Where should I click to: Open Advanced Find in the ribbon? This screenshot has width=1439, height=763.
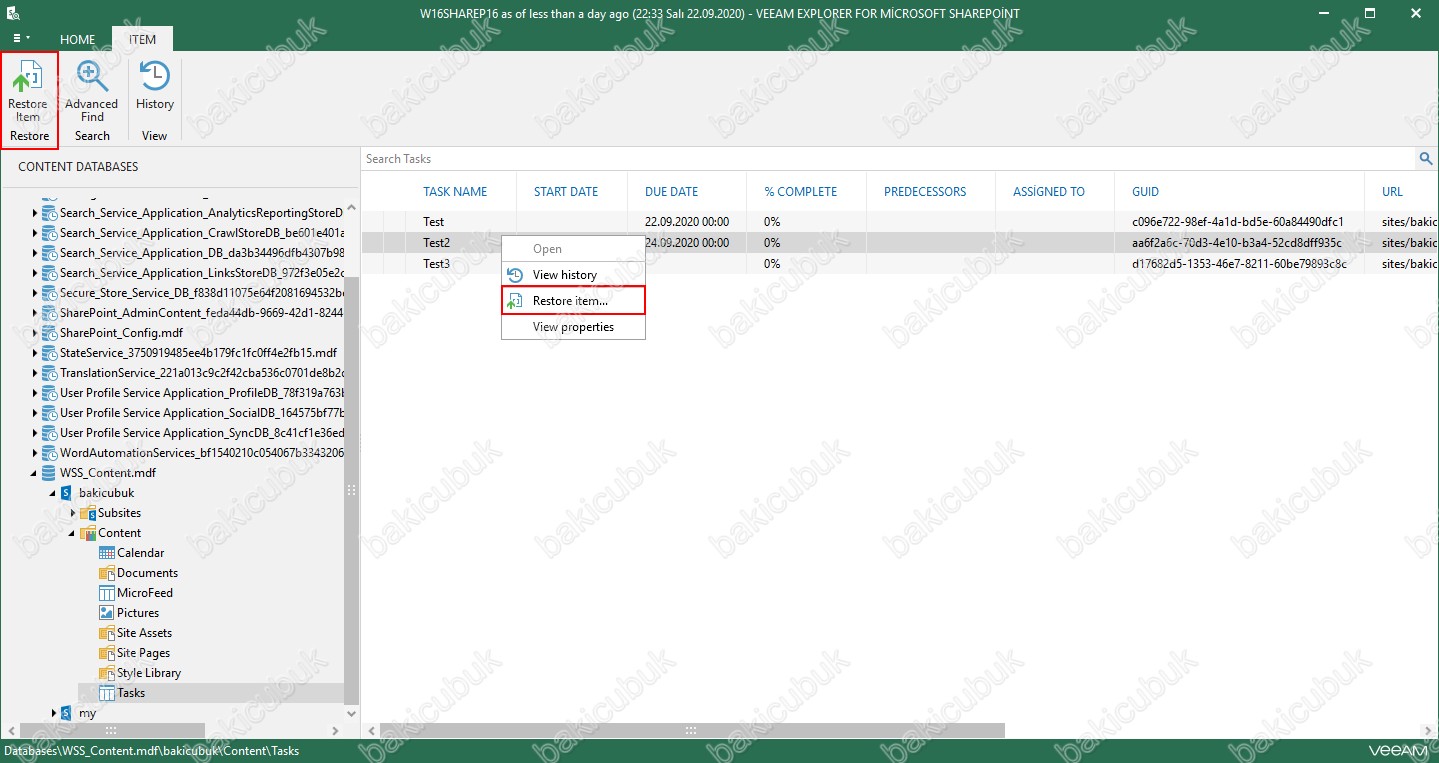[x=92, y=91]
